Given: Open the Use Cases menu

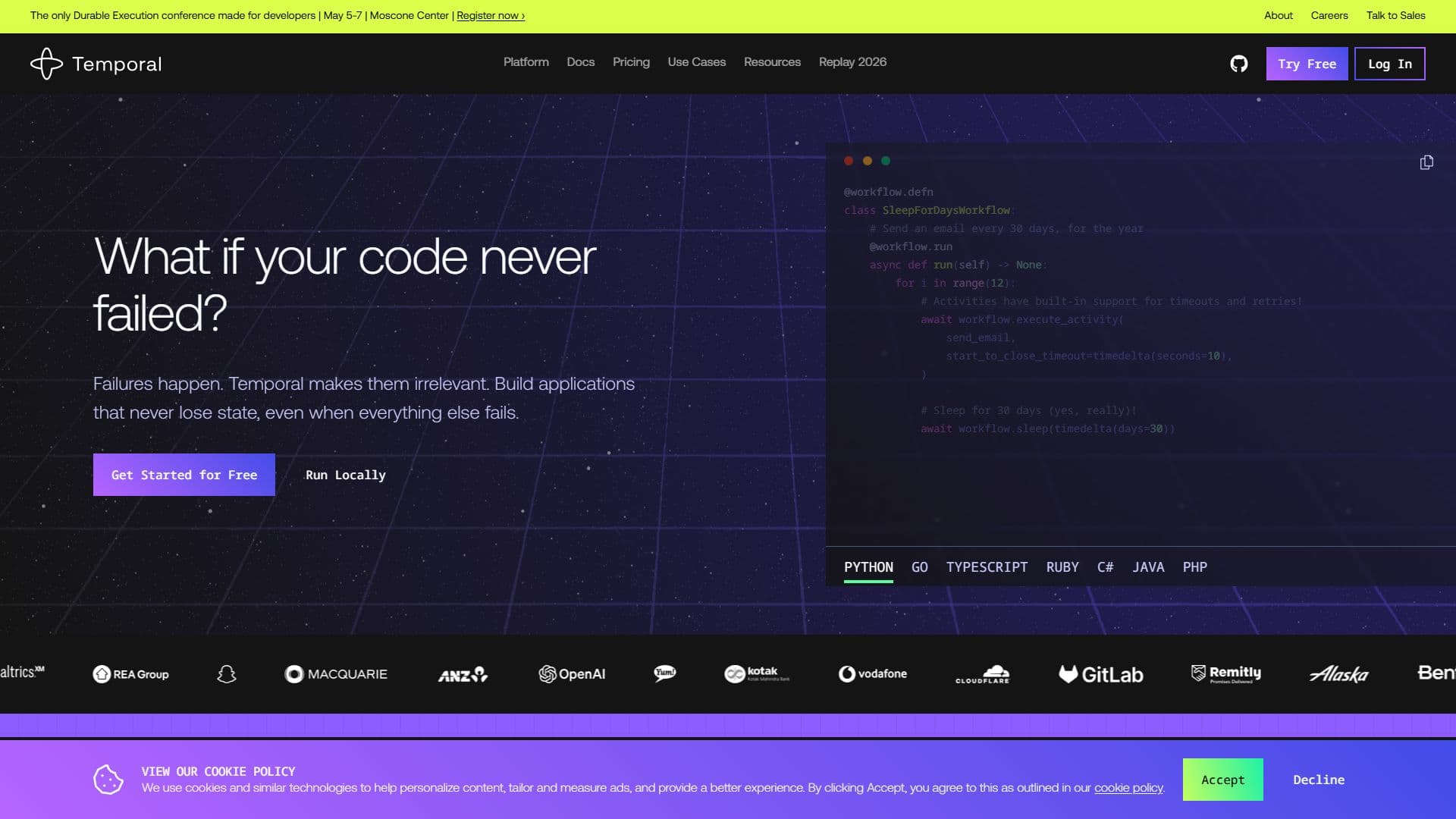Looking at the screenshot, I should click(696, 62).
